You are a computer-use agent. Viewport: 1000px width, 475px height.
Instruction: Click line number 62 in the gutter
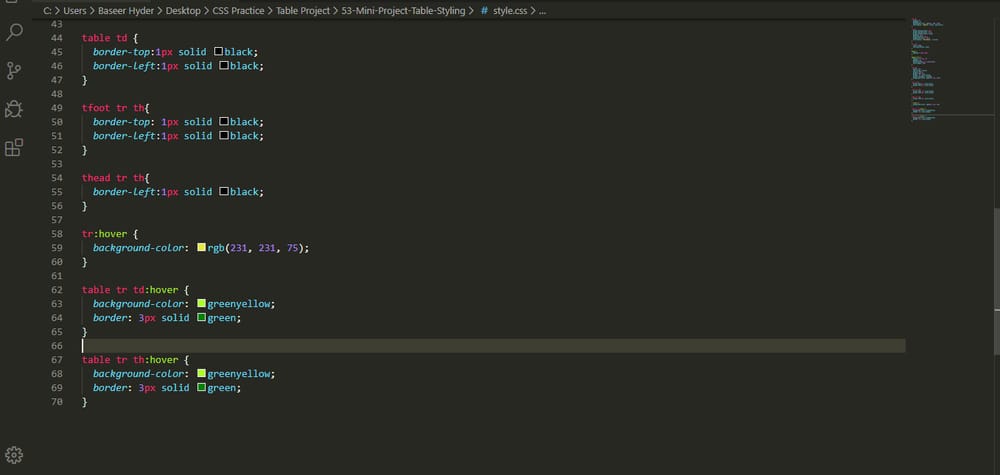tap(57, 289)
